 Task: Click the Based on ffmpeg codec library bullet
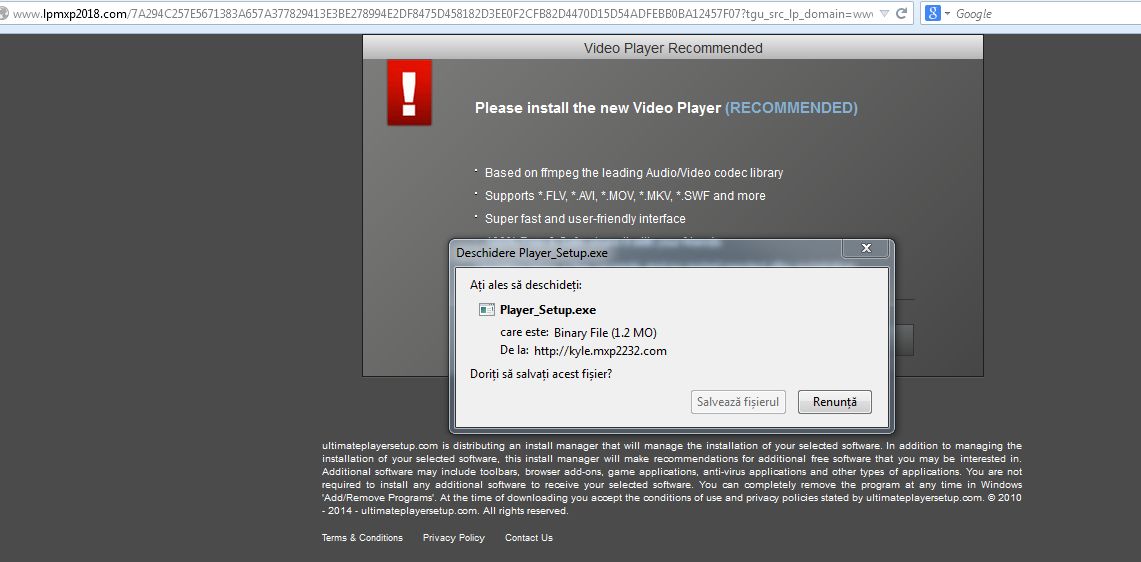click(x=634, y=173)
